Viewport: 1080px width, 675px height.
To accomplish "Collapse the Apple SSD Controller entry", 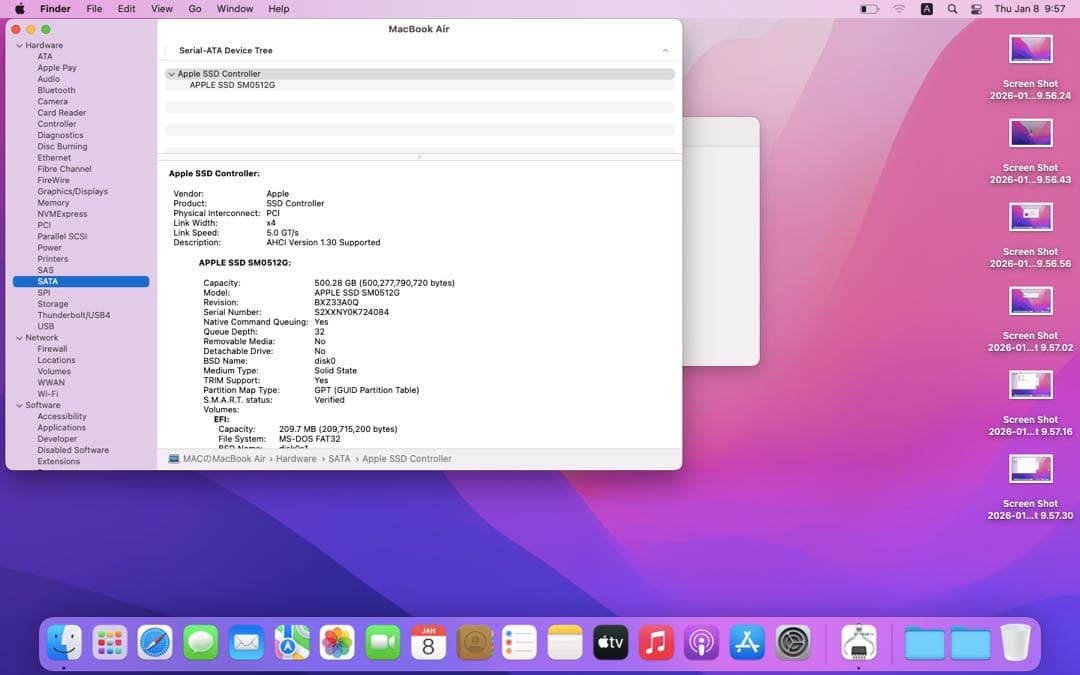I will (171, 73).
